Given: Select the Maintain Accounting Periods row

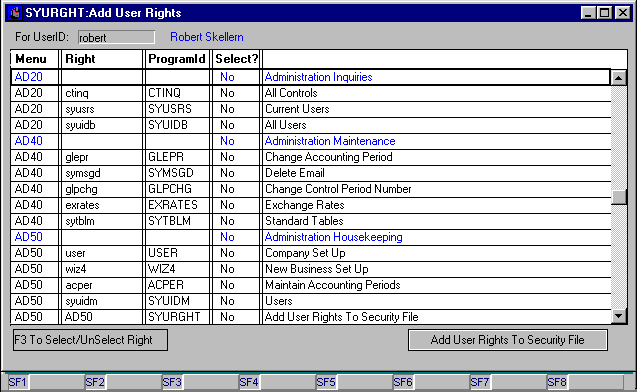Looking at the screenshot, I should tap(311, 285).
